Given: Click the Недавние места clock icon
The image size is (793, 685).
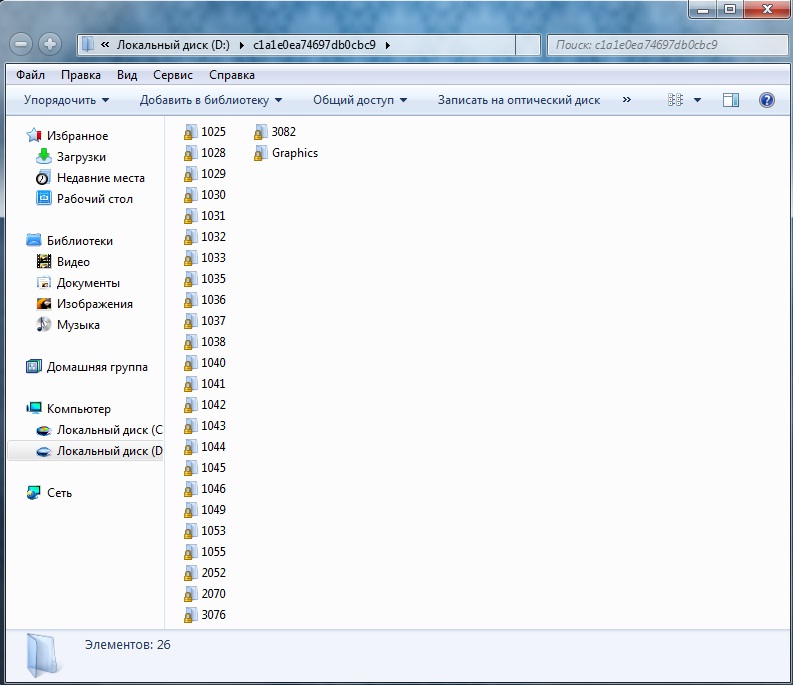Looking at the screenshot, I should click(43, 178).
